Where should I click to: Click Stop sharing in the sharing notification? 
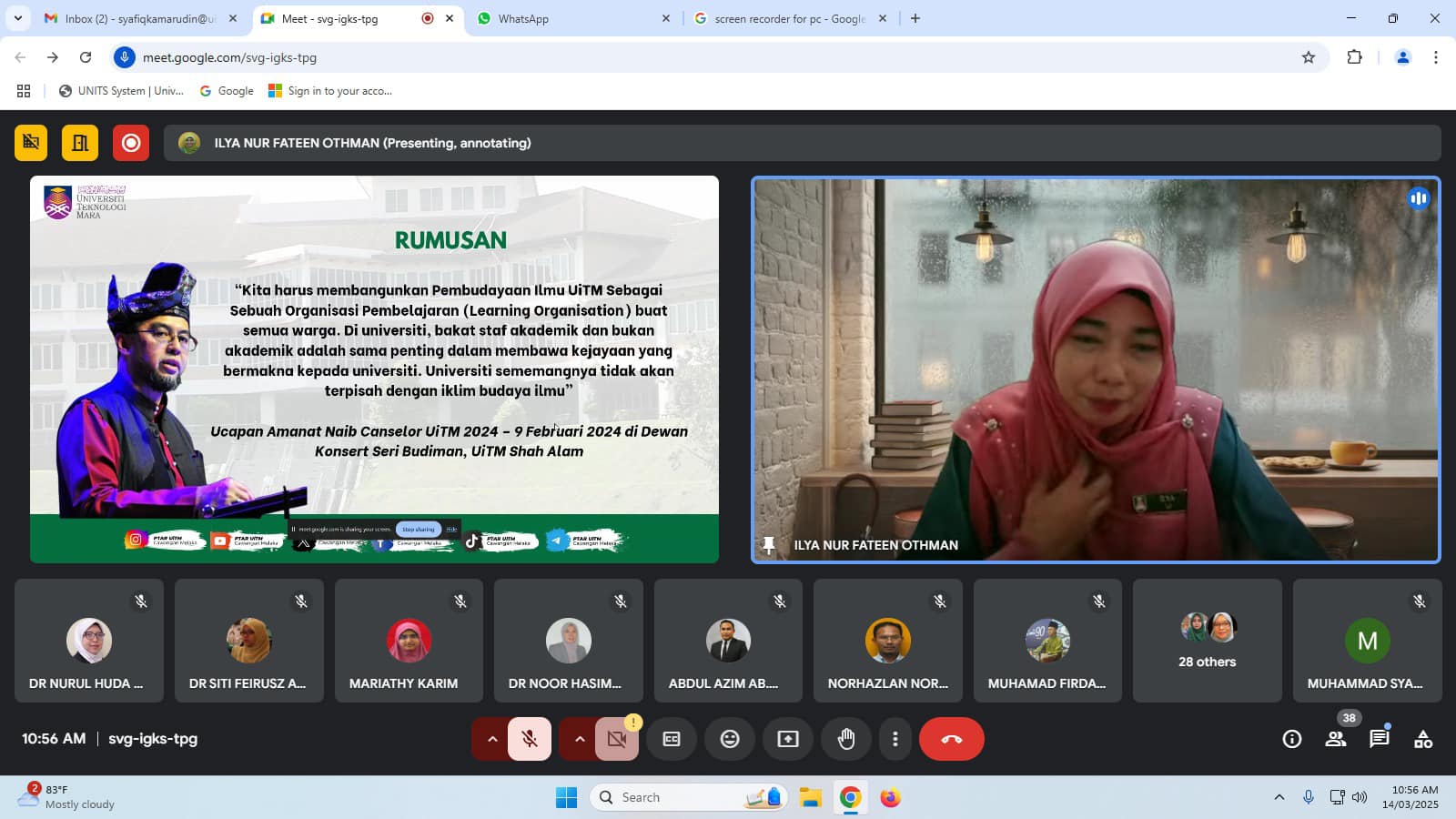(419, 529)
